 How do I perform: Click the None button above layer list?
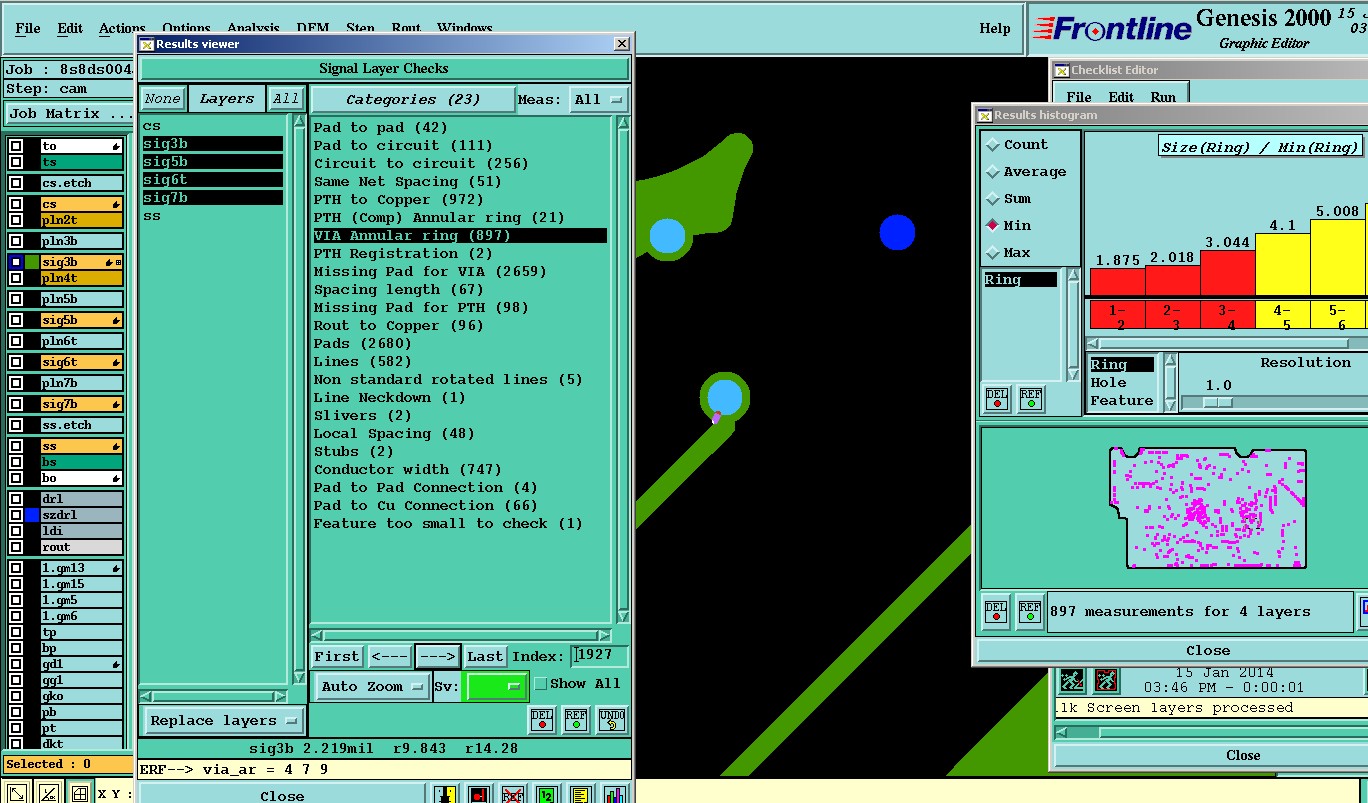tap(162, 99)
